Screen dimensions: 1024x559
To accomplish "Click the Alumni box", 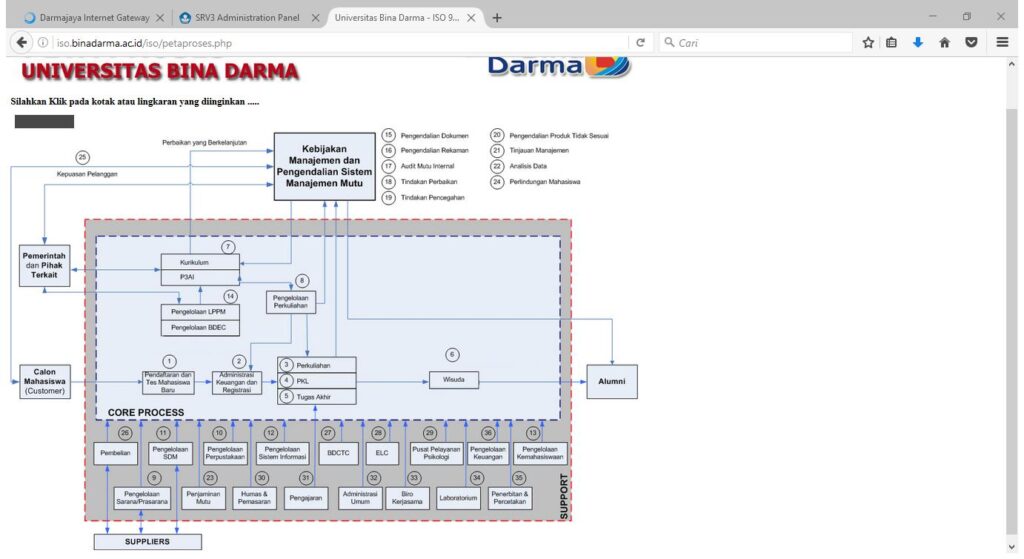I will point(612,381).
